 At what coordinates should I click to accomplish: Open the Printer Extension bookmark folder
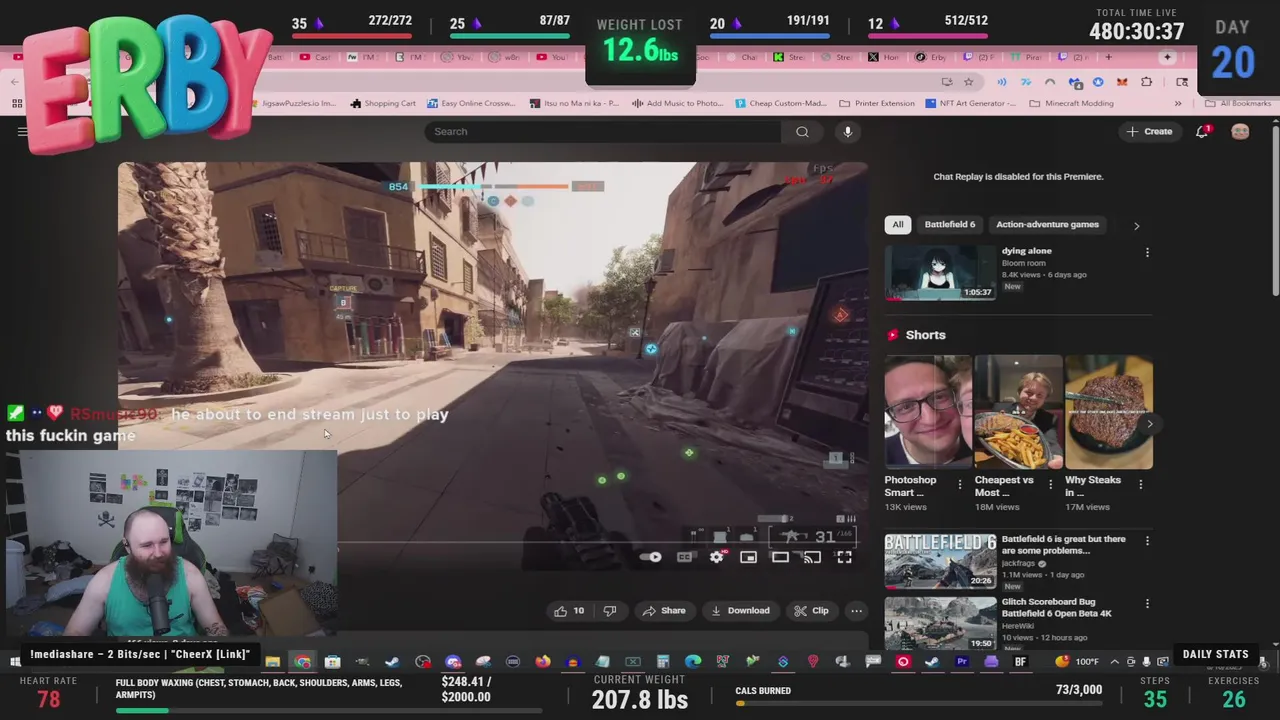(x=877, y=103)
